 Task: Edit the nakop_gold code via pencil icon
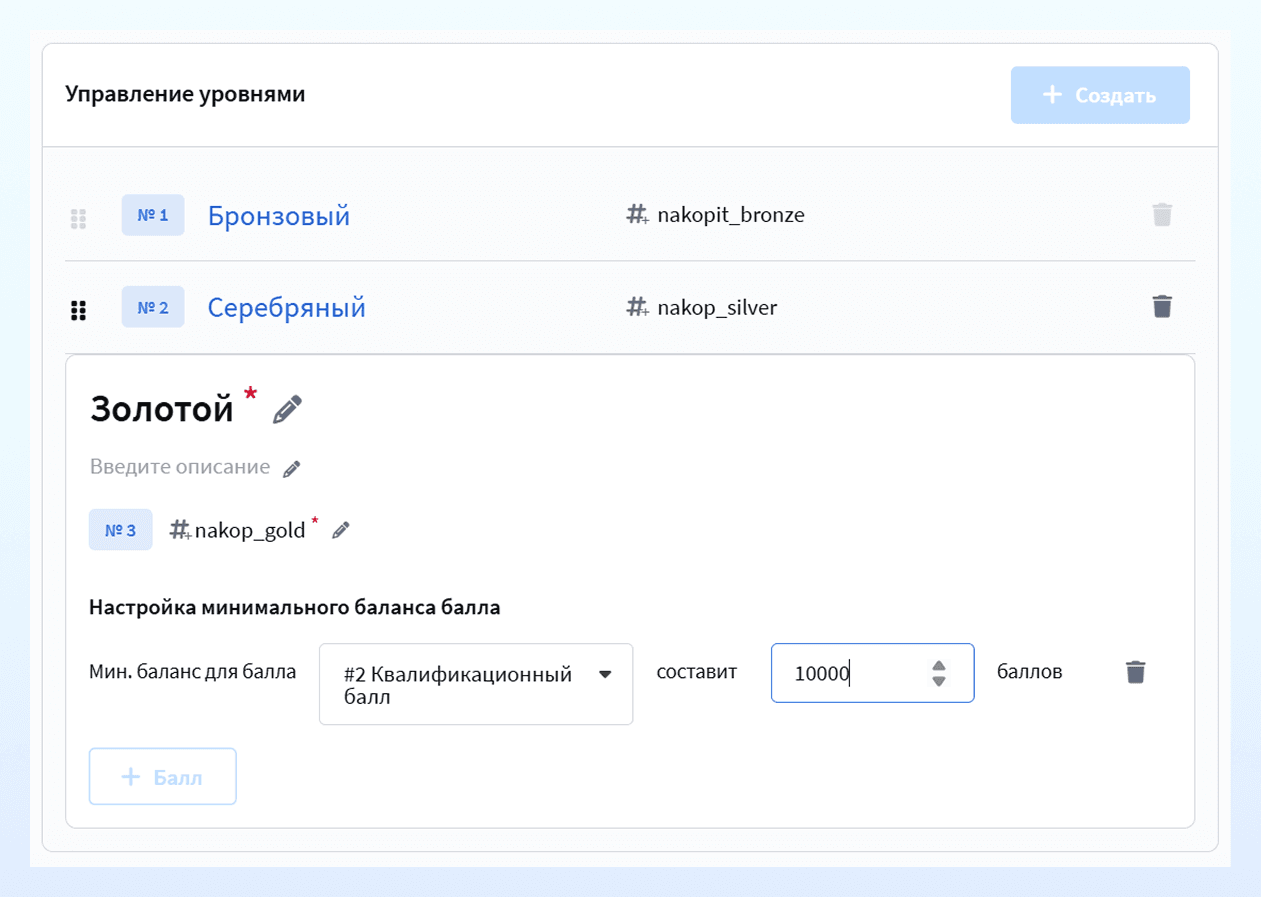click(x=341, y=530)
